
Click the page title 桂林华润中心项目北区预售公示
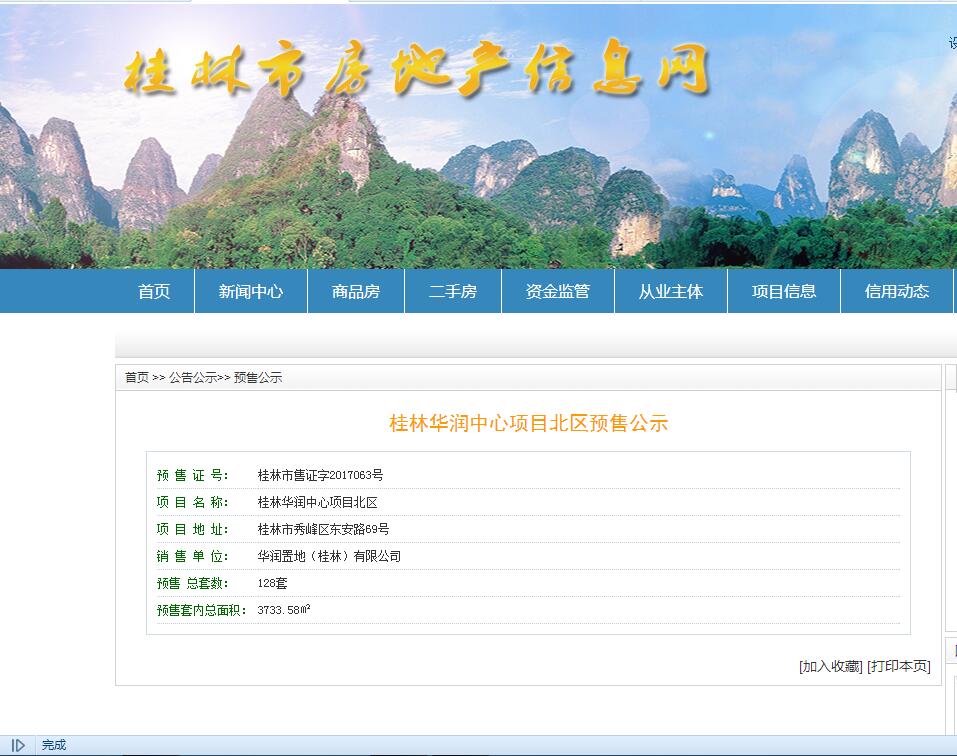click(528, 423)
